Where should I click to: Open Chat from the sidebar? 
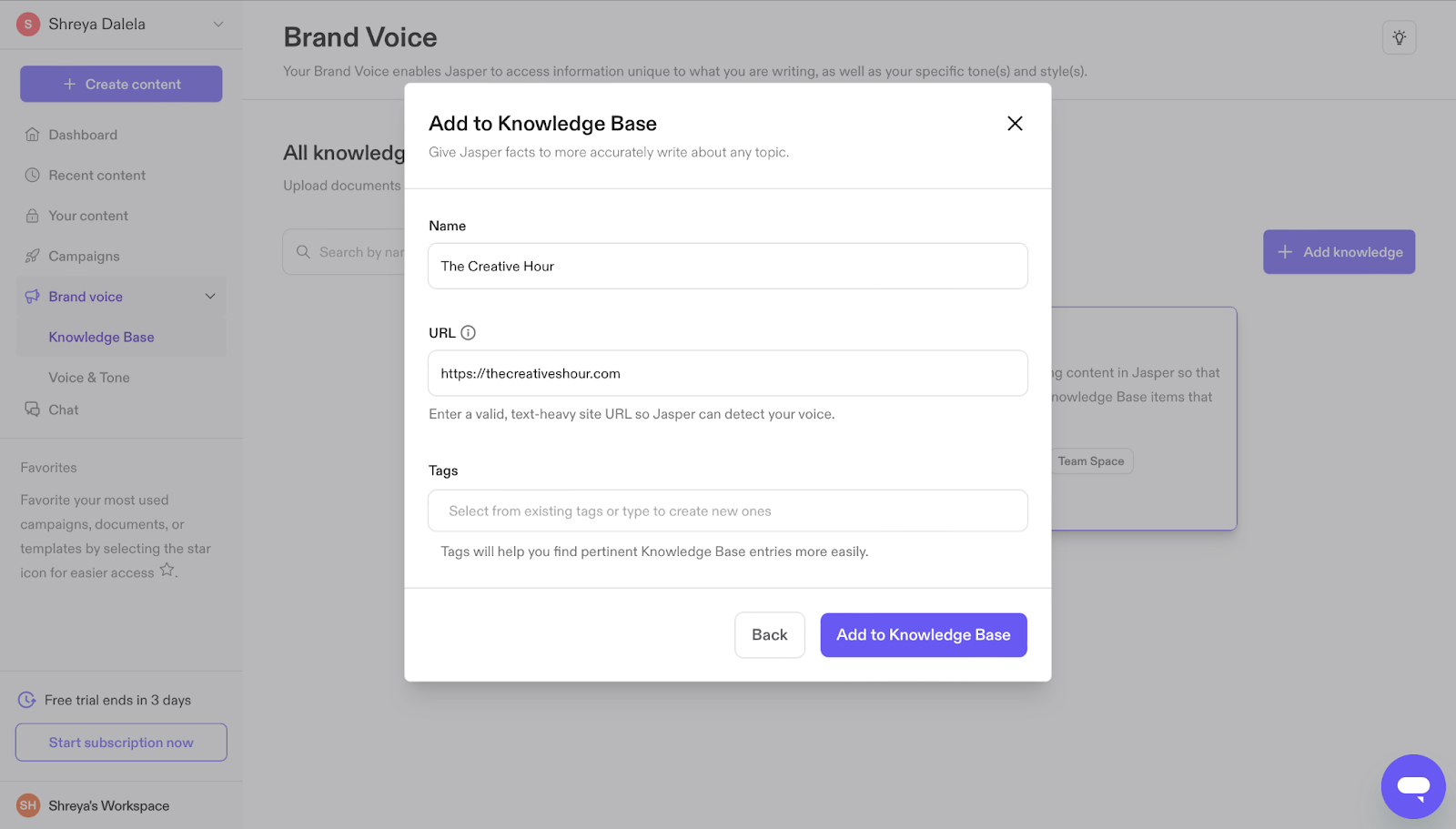[64, 409]
